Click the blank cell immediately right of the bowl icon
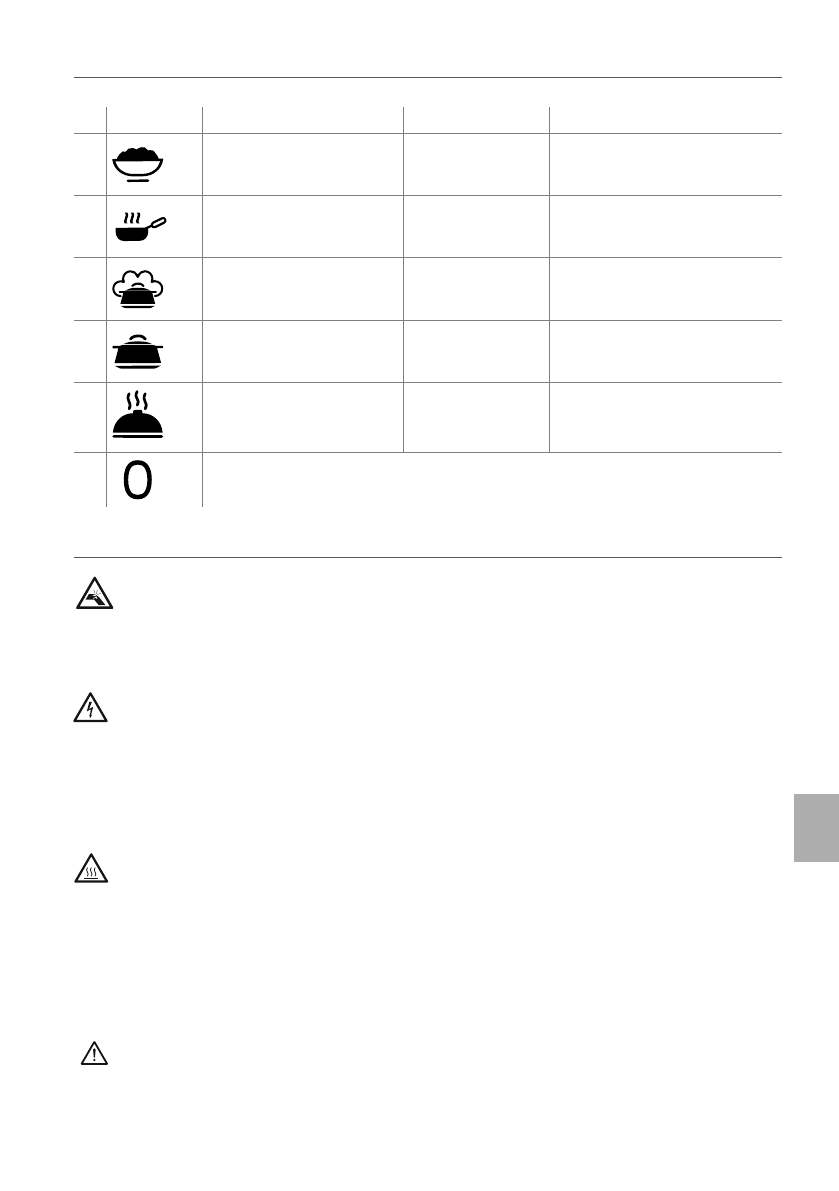This screenshot has width=839, height=1191. tap(302, 164)
